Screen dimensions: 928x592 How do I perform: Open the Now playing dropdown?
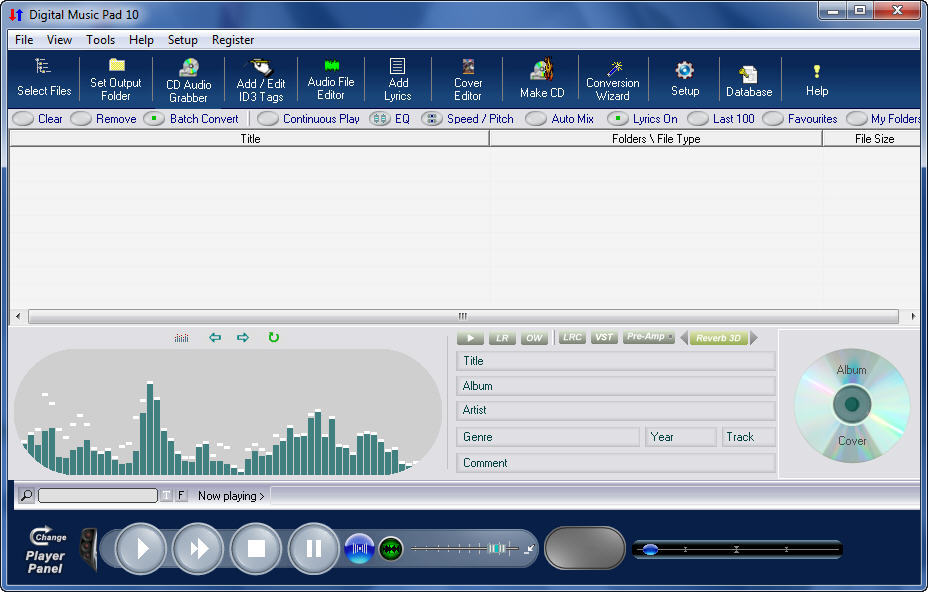pos(230,495)
